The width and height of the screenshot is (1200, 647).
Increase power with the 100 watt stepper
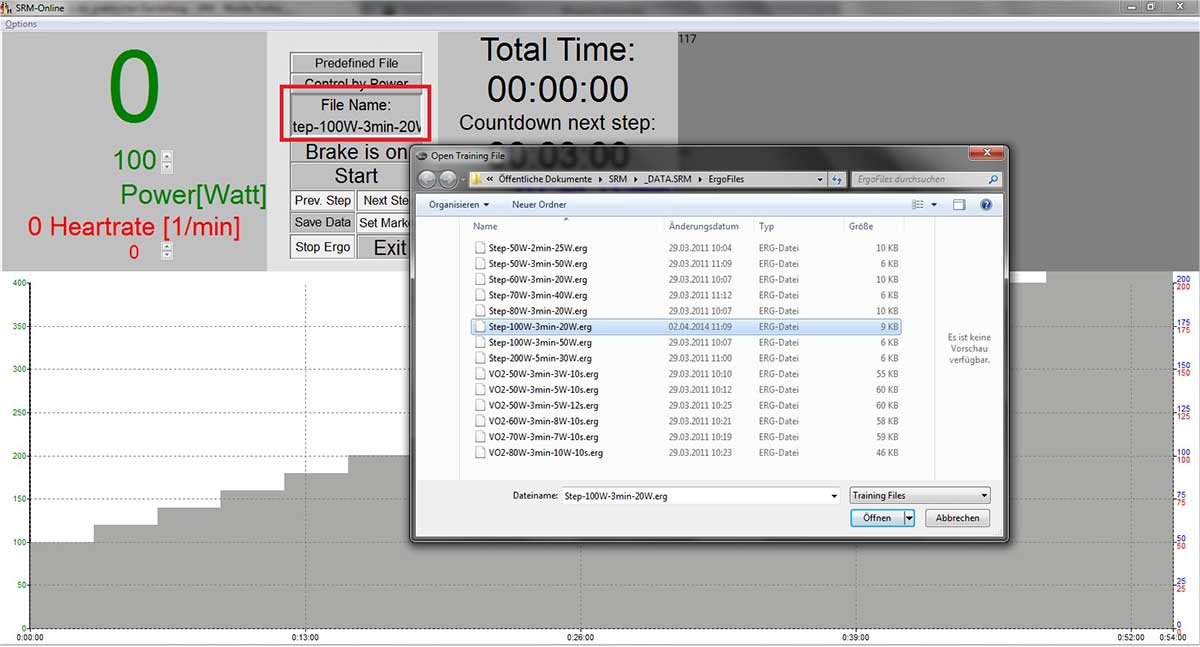click(x=167, y=155)
